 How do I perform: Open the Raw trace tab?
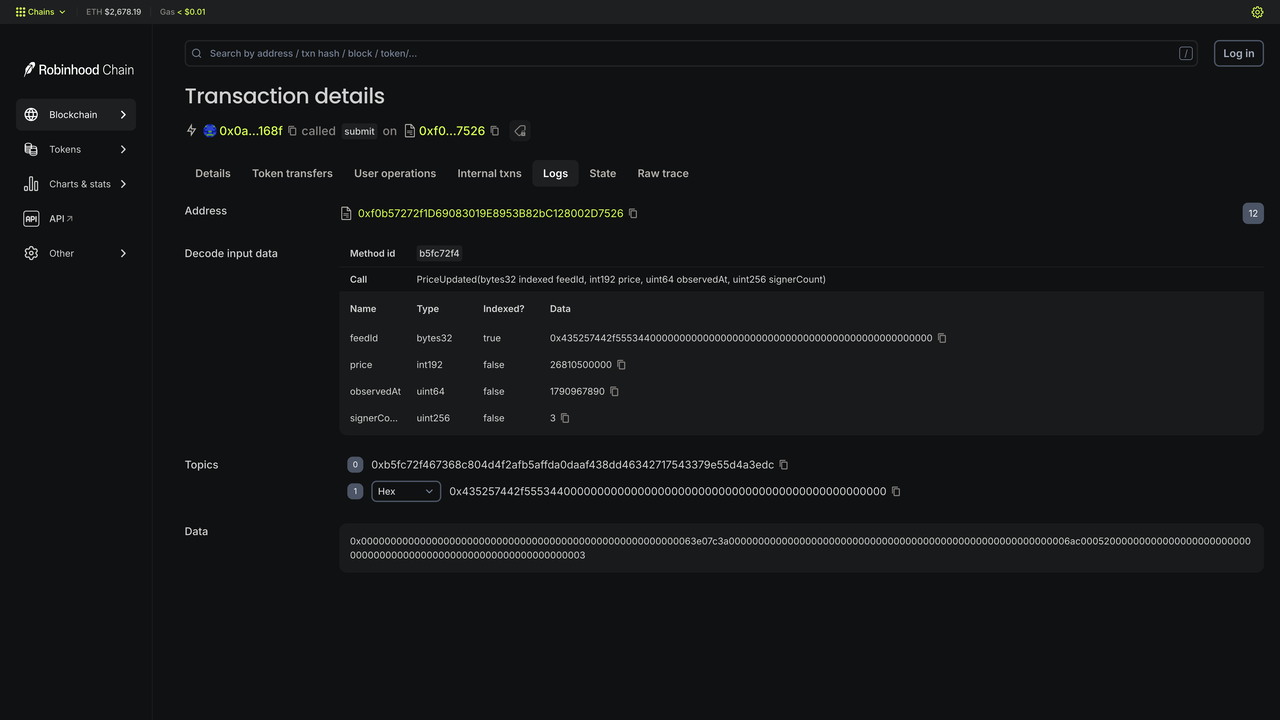point(663,173)
